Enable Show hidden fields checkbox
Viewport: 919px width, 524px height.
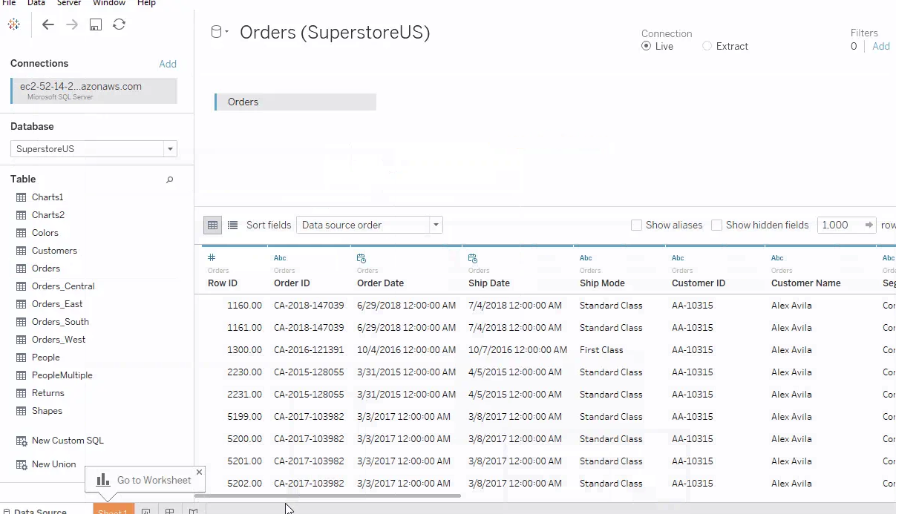point(716,225)
